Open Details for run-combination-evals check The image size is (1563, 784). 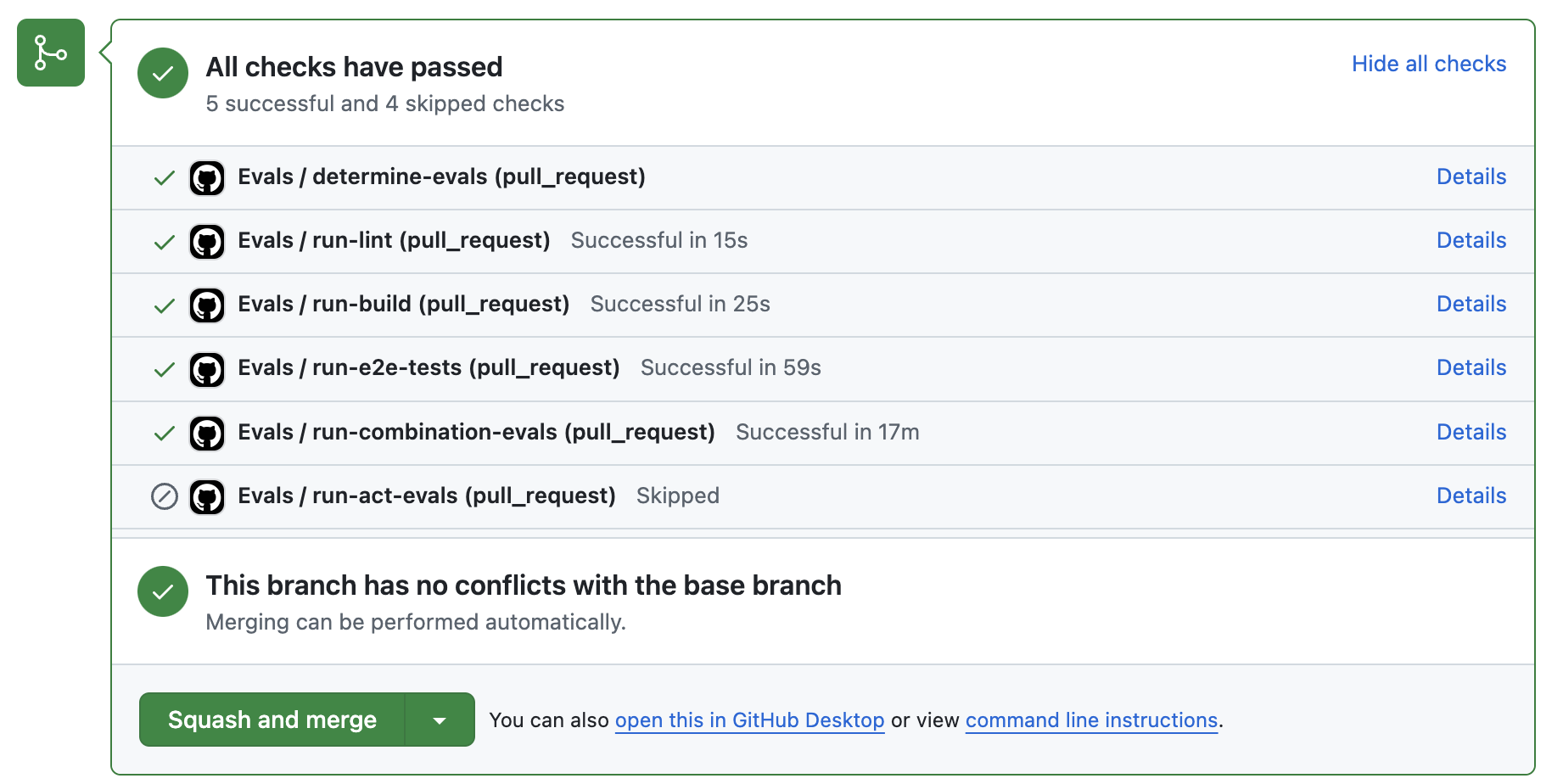tap(1471, 432)
